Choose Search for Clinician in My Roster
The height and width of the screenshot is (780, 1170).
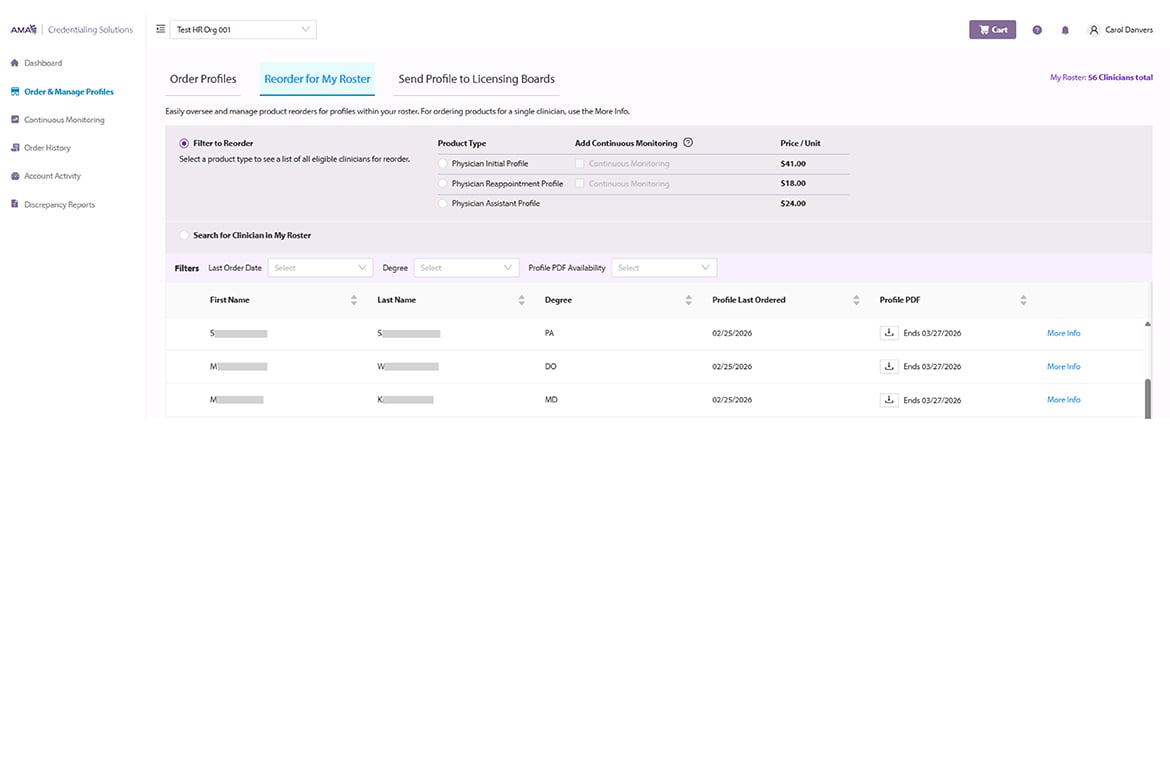click(x=184, y=236)
